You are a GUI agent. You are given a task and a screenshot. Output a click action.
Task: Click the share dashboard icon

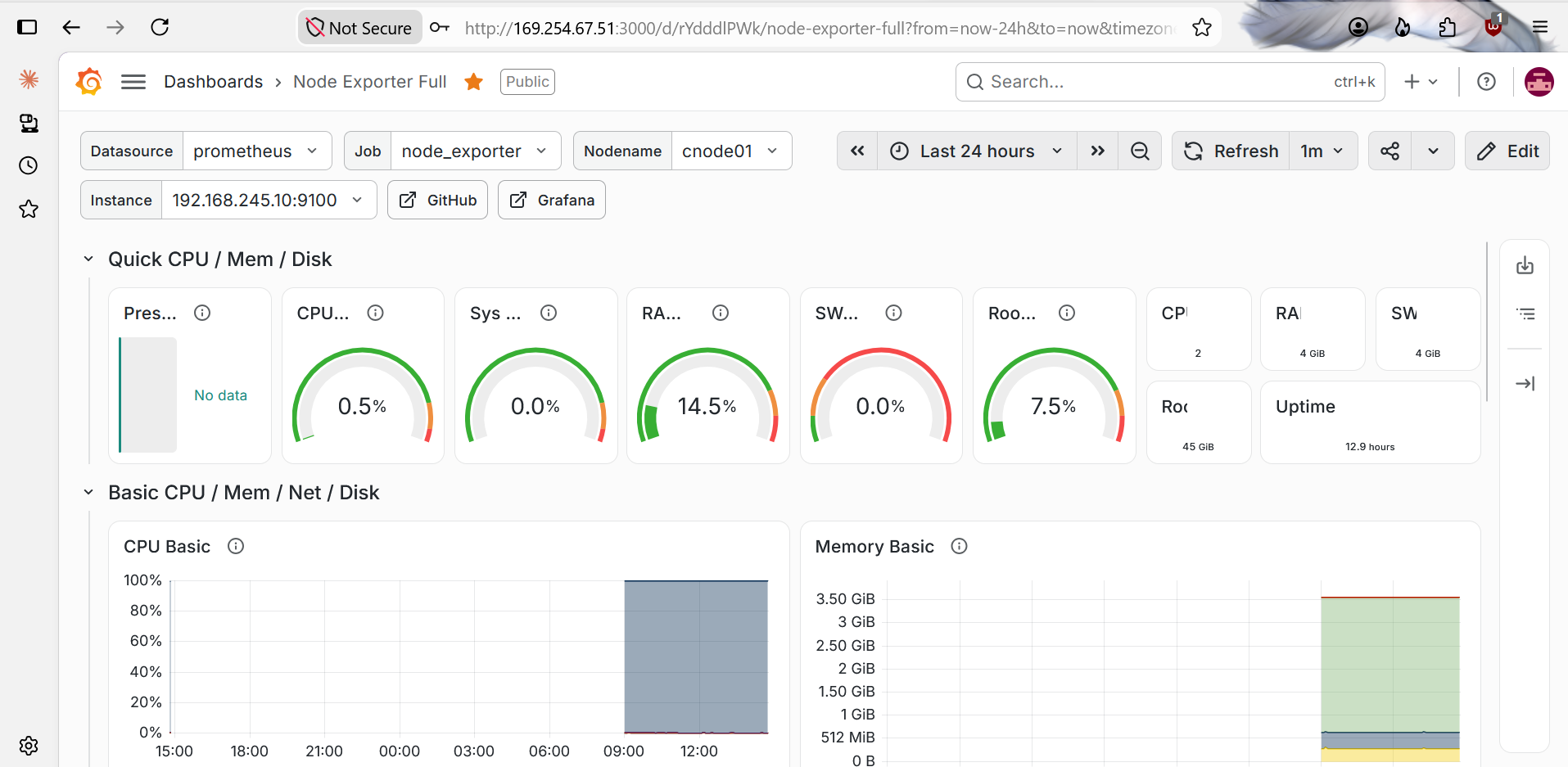point(1390,151)
